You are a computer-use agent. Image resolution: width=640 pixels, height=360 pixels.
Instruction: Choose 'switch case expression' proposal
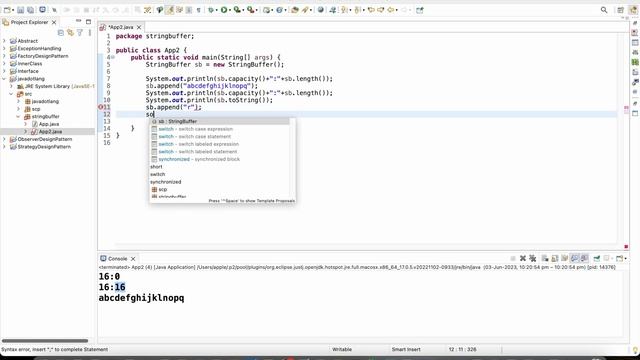[x=220, y=129]
